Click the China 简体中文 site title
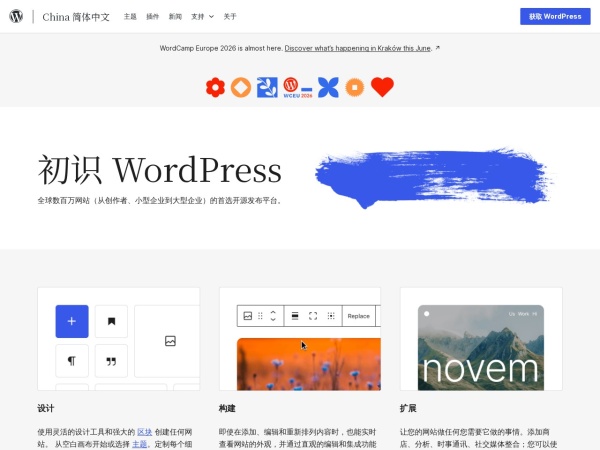Screen dimensions: 600x450 tap(76, 17)
